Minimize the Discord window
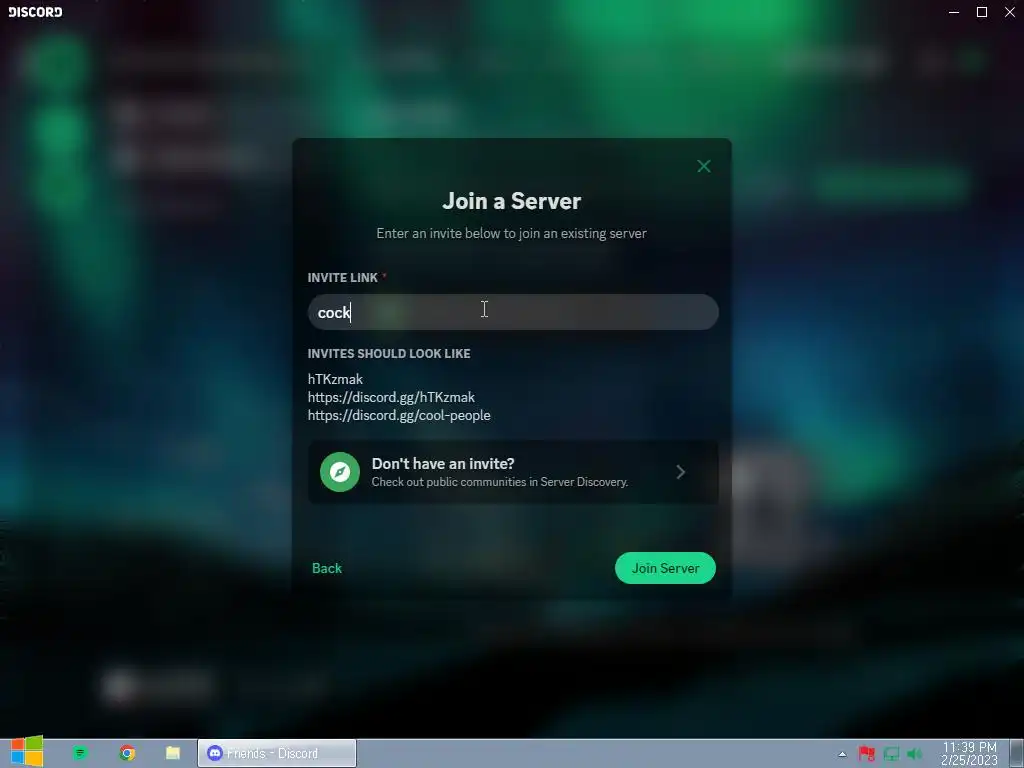1024x768 pixels. [954, 12]
